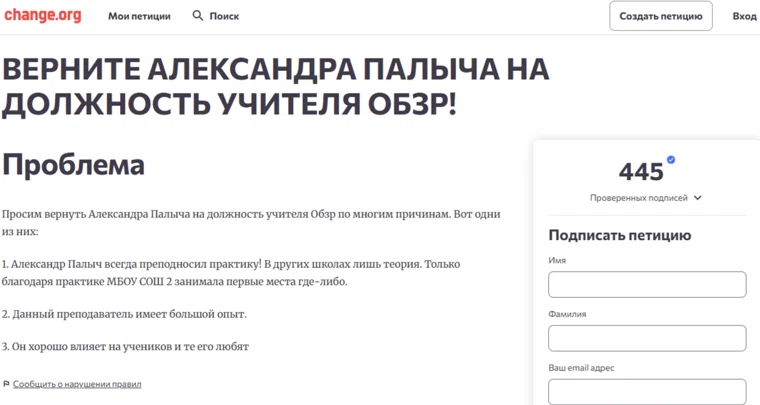
Task: Click the change.org logo
Action: click(x=41, y=16)
